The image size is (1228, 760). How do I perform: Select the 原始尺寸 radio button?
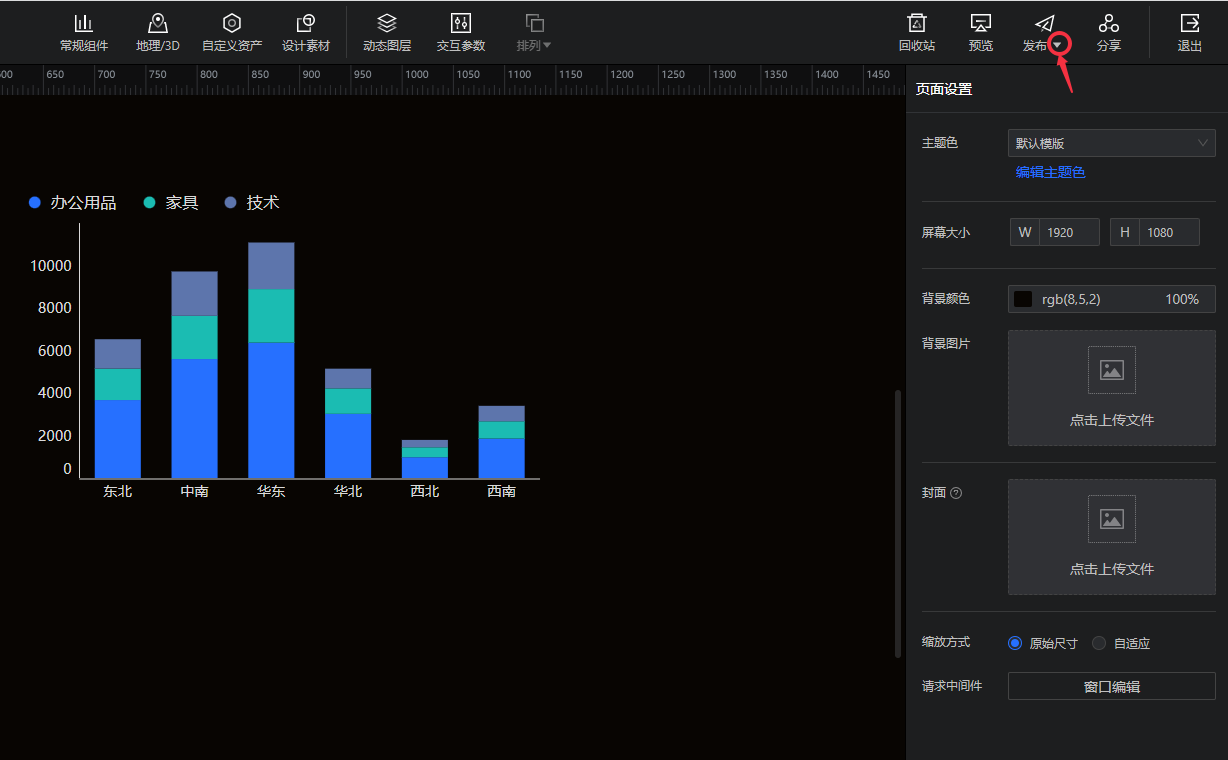coord(1015,643)
